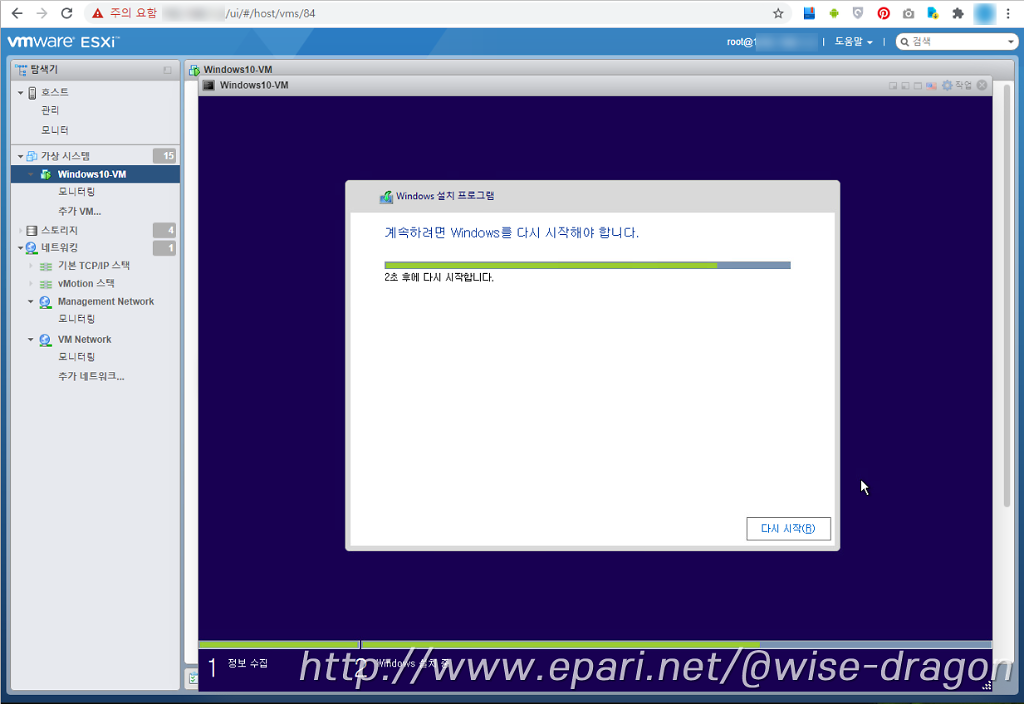Viewport: 1024px width, 704px height.
Task: Close the Windows10-VM console window
Action: tap(982, 86)
